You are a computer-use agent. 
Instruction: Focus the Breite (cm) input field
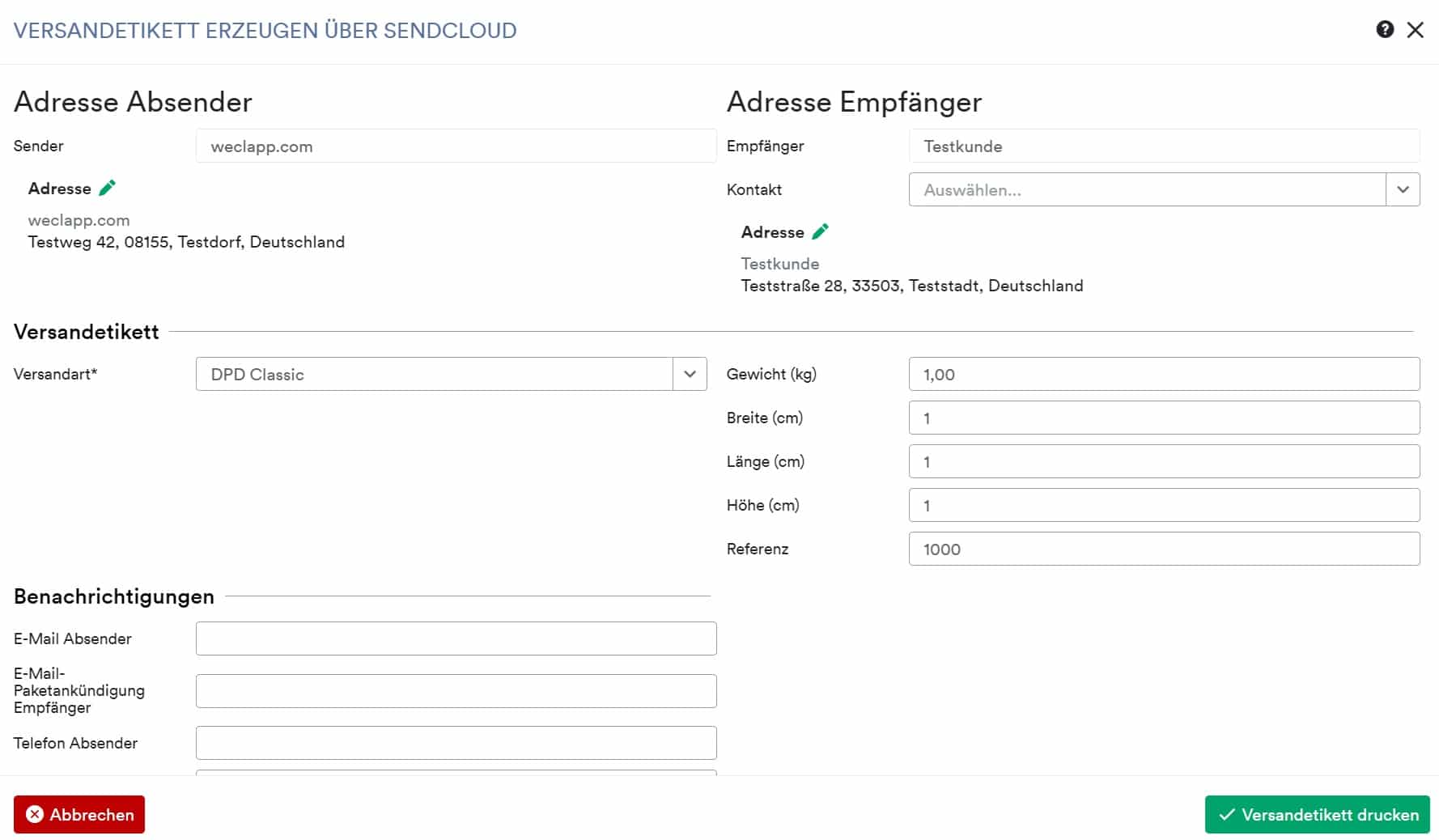(x=1164, y=418)
